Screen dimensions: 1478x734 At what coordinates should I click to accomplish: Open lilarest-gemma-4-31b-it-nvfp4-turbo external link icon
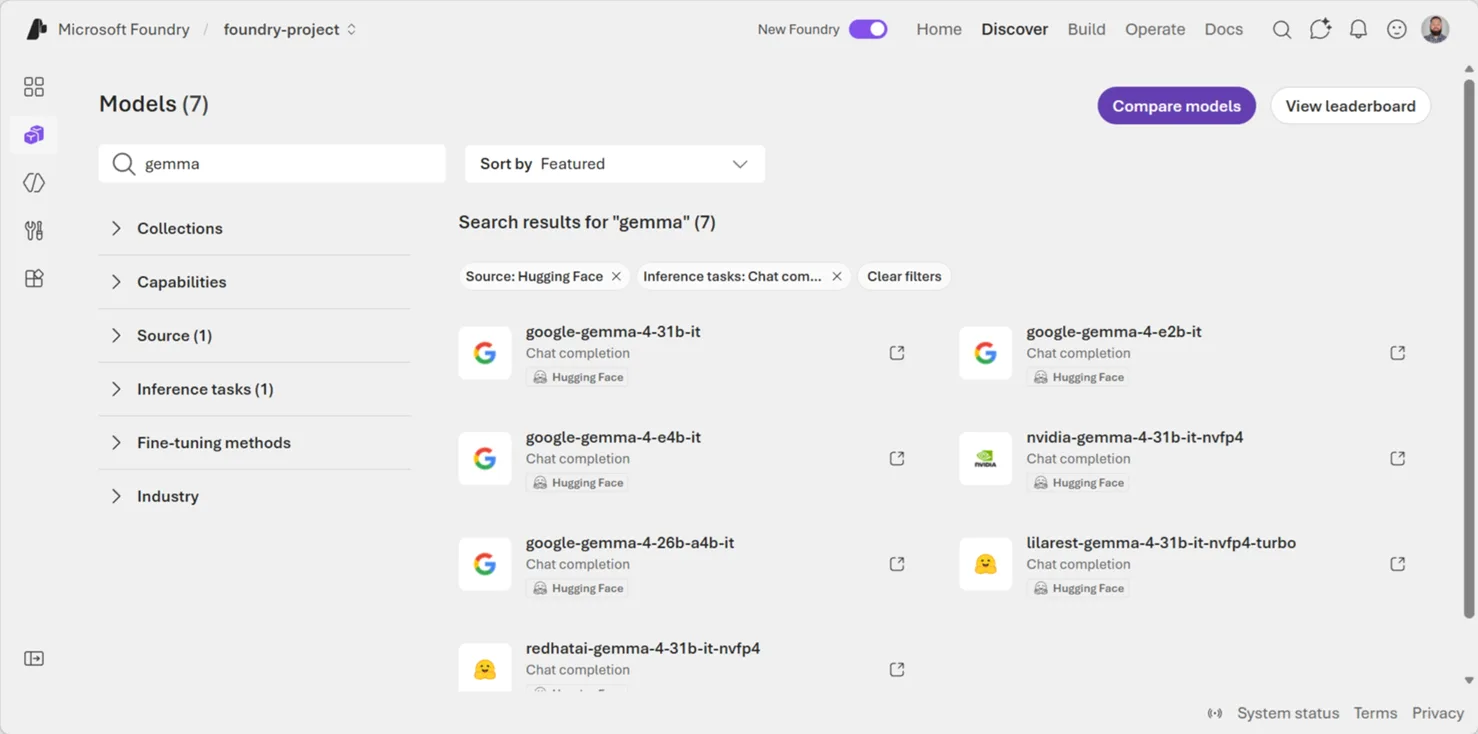pos(1398,564)
